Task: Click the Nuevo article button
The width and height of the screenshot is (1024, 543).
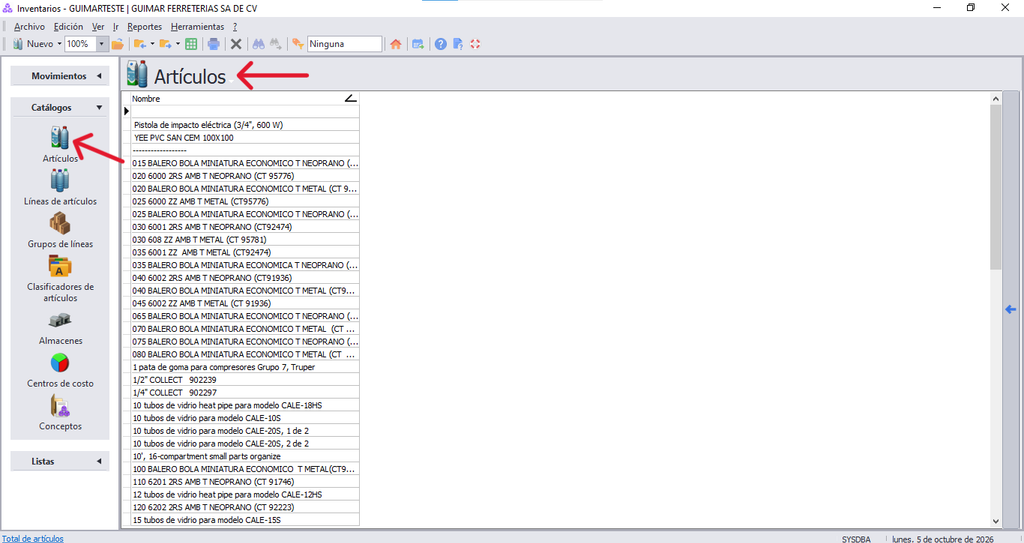Action: (x=33, y=44)
